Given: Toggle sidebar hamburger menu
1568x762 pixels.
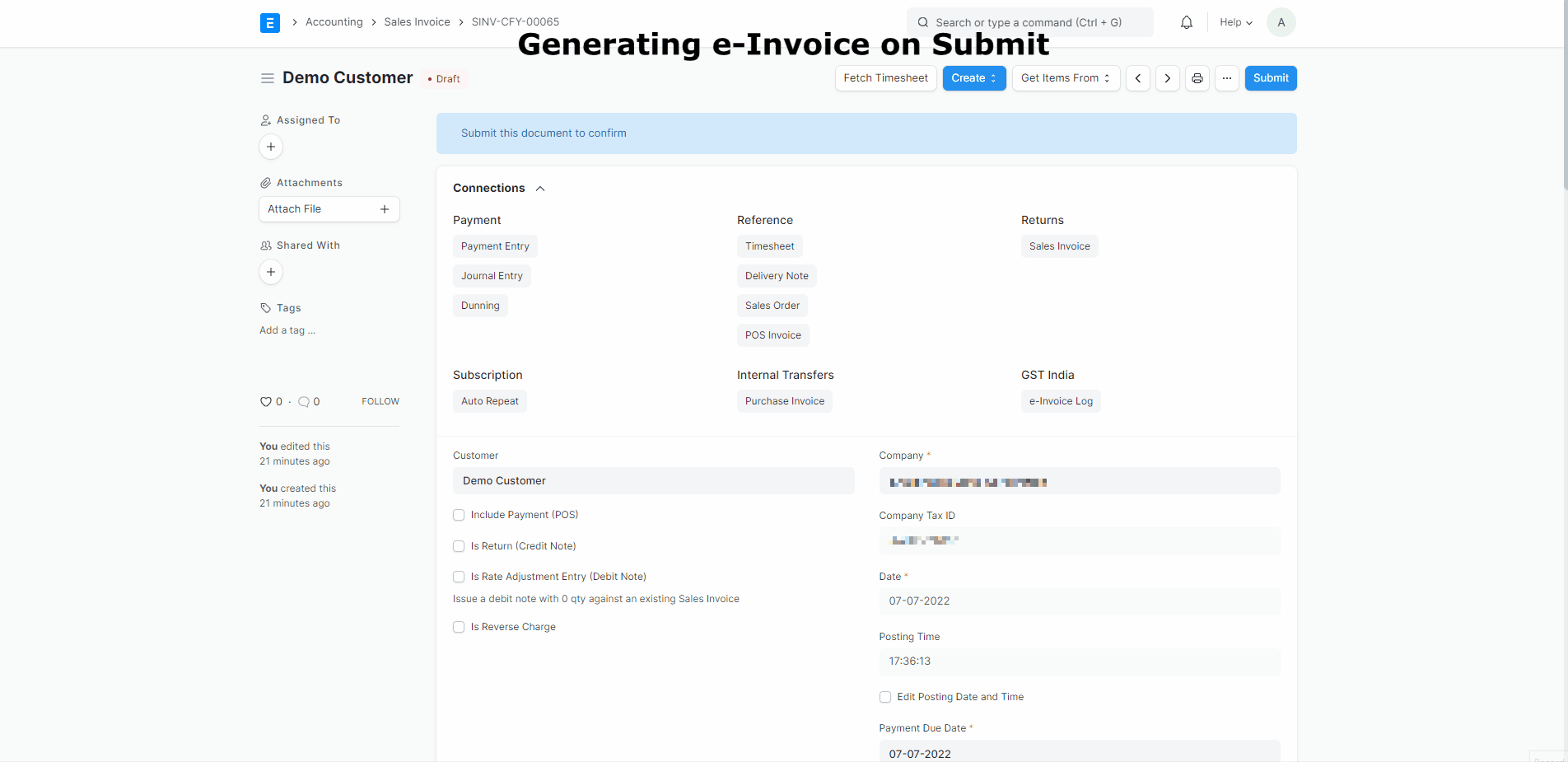Looking at the screenshot, I should (x=267, y=78).
